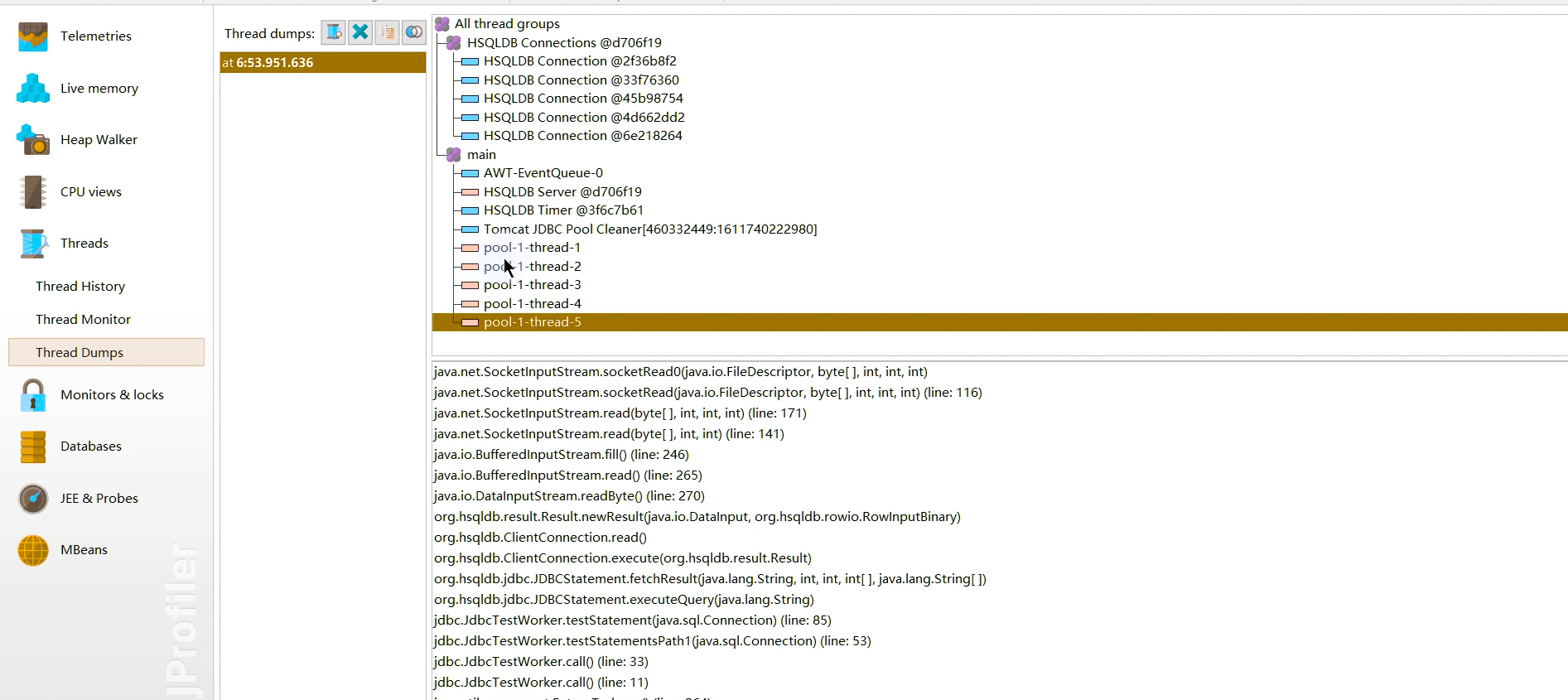Click the compare thread dumps icon

tap(414, 32)
